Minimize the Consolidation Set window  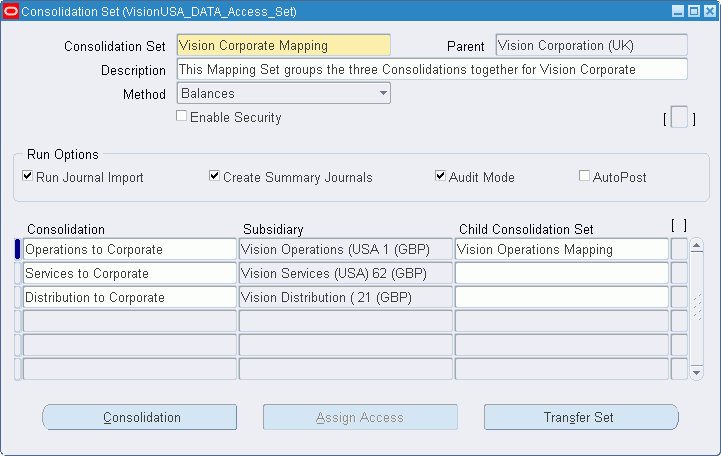pos(678,11)
